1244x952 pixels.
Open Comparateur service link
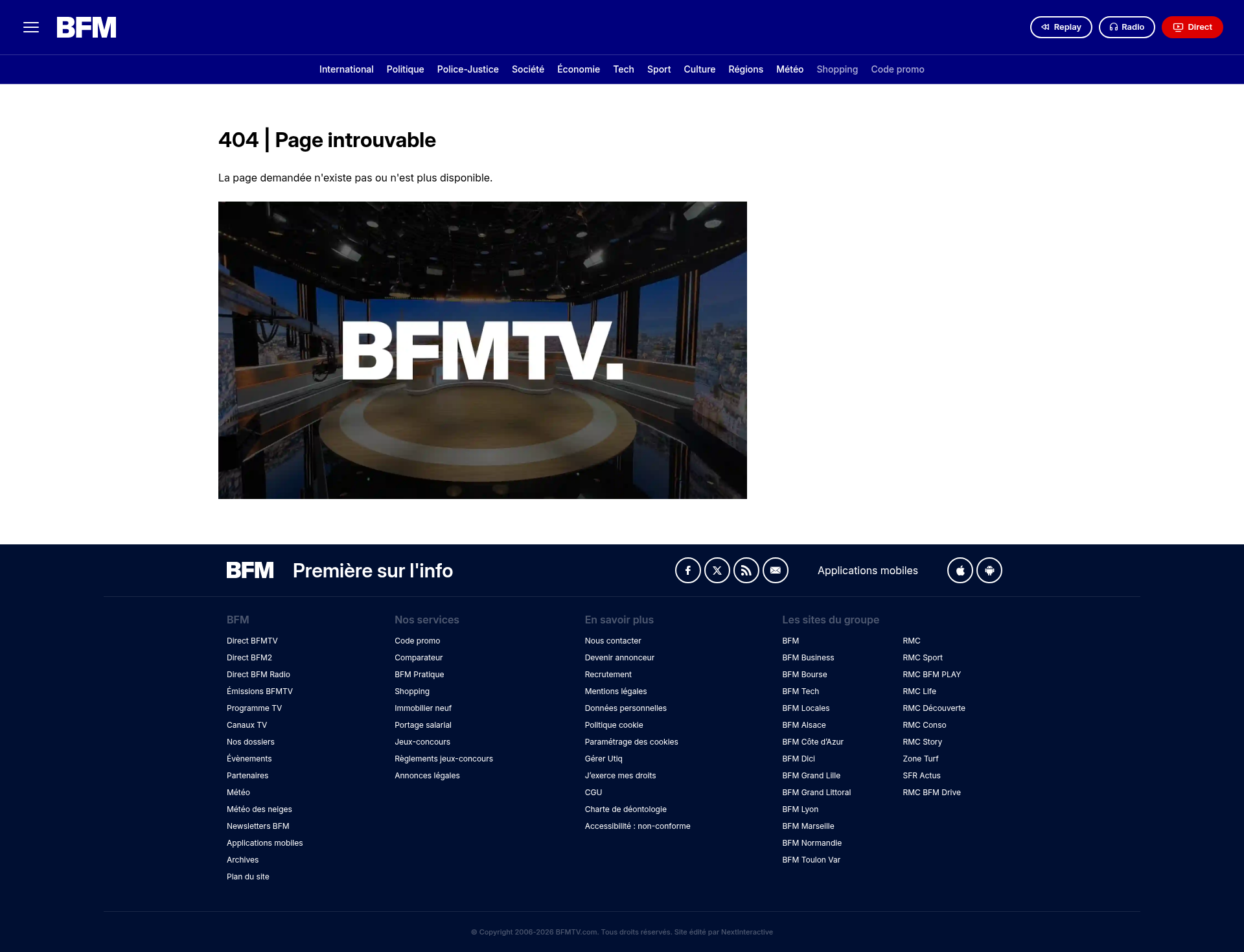click(x=419, y=658)
